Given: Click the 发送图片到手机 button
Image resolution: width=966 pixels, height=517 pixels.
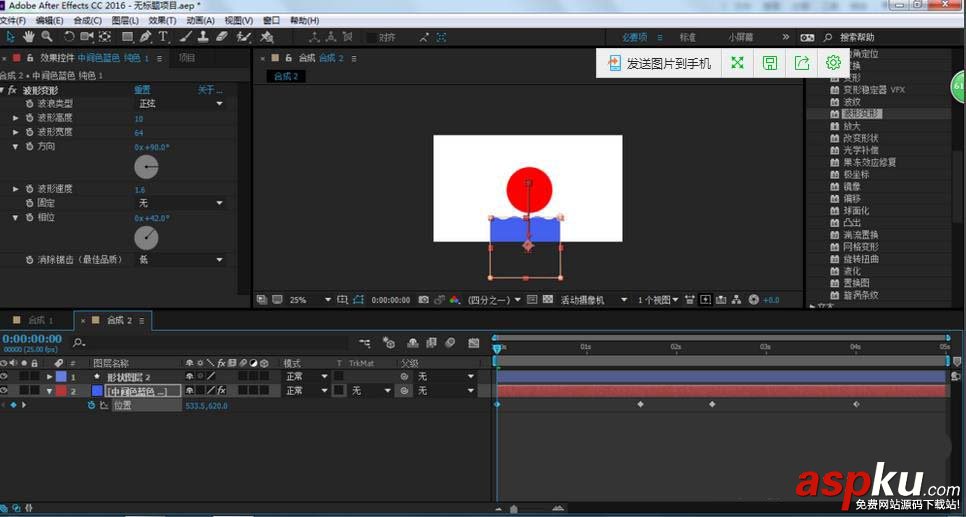Looking at the screenshot, I should tap(659, 63).
